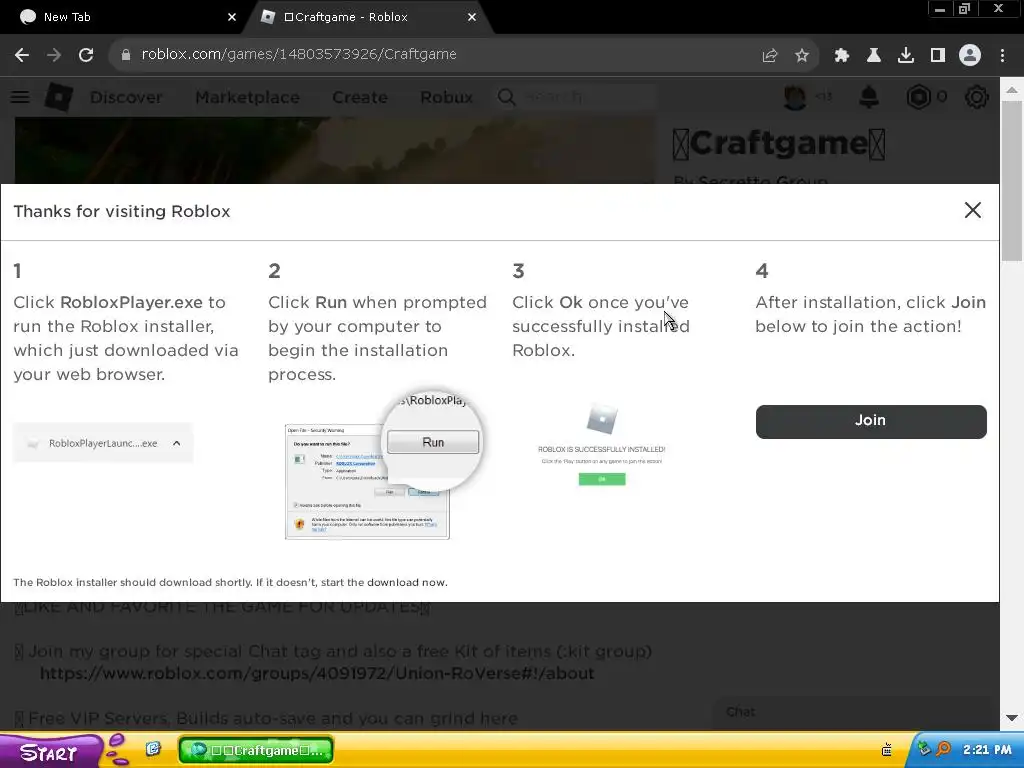1024x768 pixels.
Task: Click the Union-RoVerse group link
Action: point(317,674)
